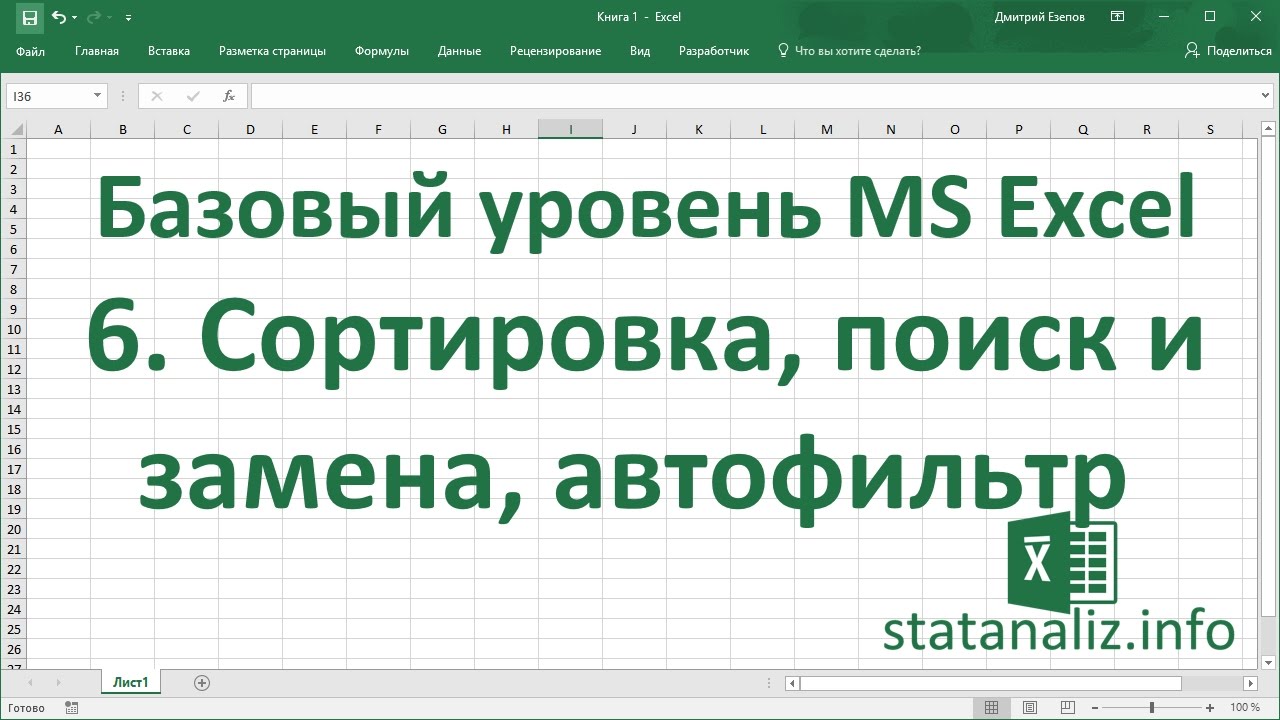Click the Поделиться share button

pos(1228,51)
